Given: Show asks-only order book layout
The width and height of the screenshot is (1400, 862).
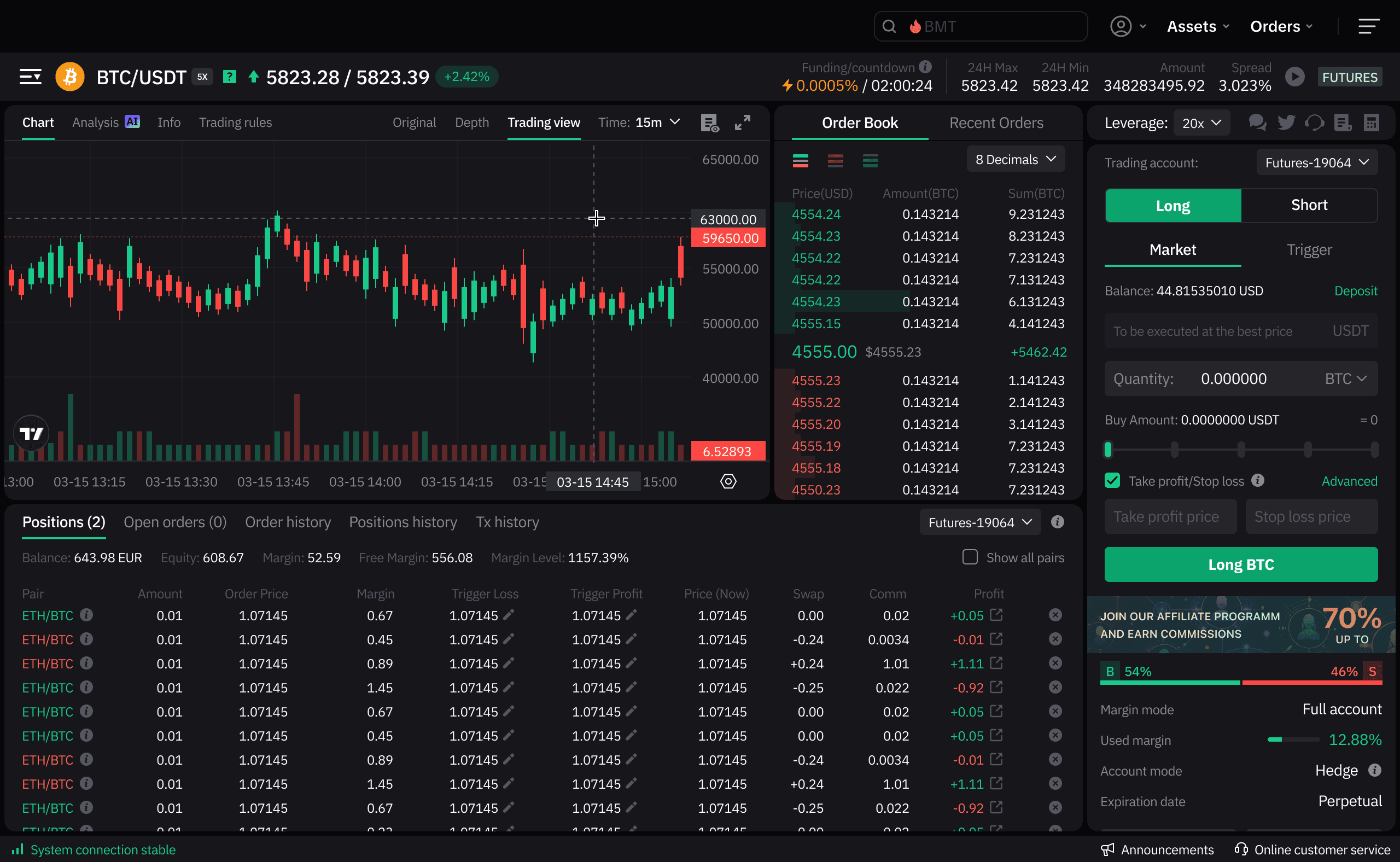Looking at the screenshot, I should pos(835,161).
